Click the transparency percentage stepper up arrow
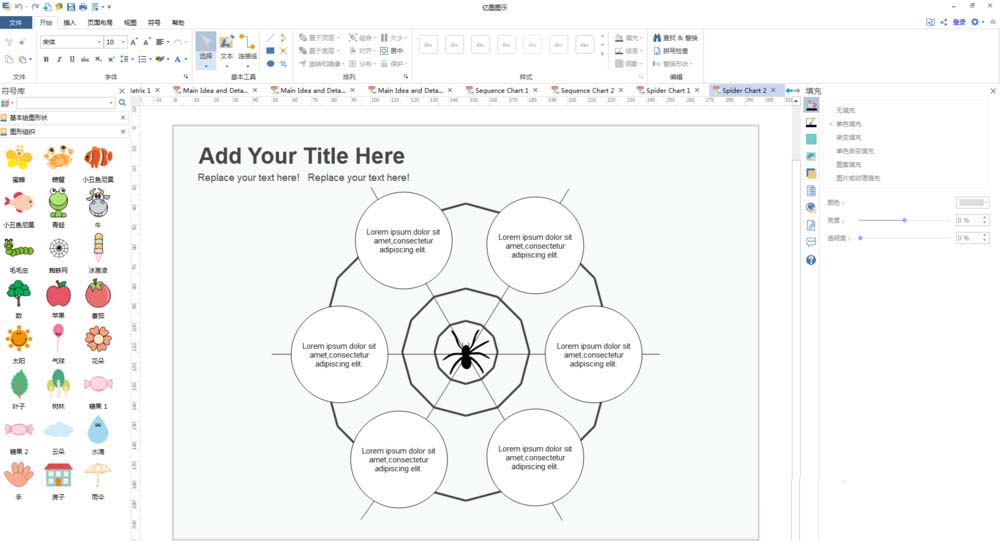Image resolution: width=1000 pixels, height=541 pixels. click(x=985, y=235)
